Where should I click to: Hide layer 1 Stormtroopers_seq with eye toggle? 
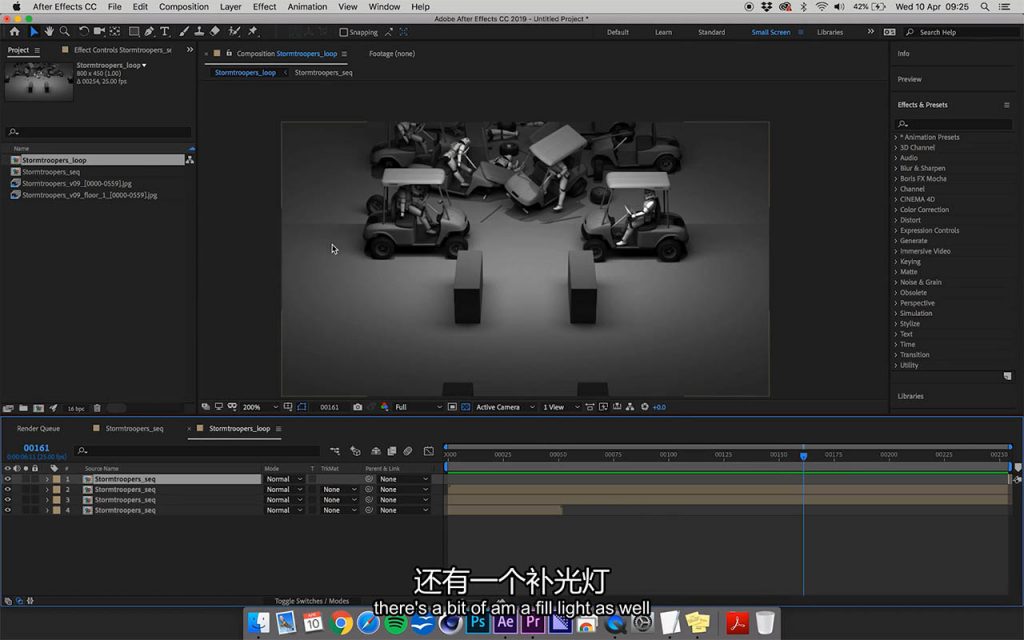point(8,479)
